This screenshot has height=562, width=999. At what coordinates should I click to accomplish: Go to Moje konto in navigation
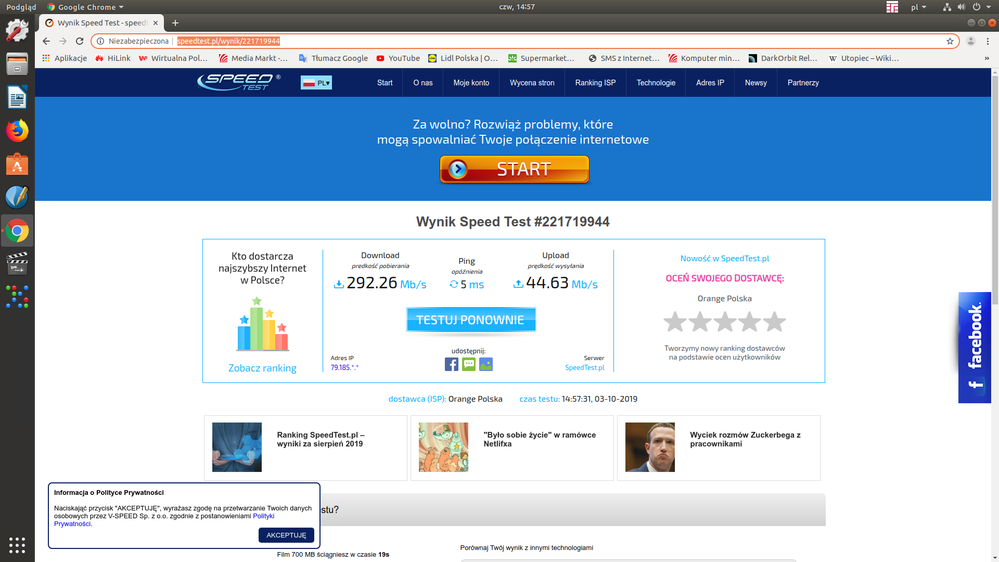[471, 83]
